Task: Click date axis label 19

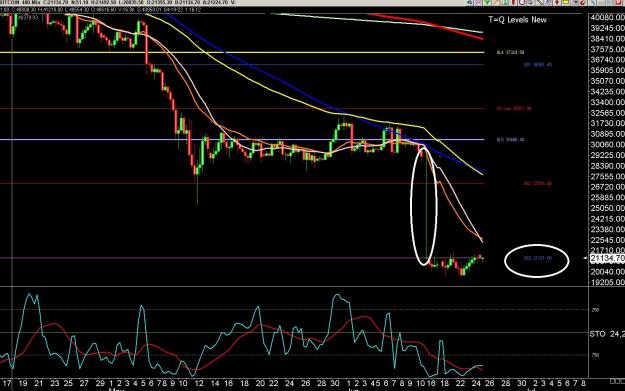Action: [x=23, y=383]
